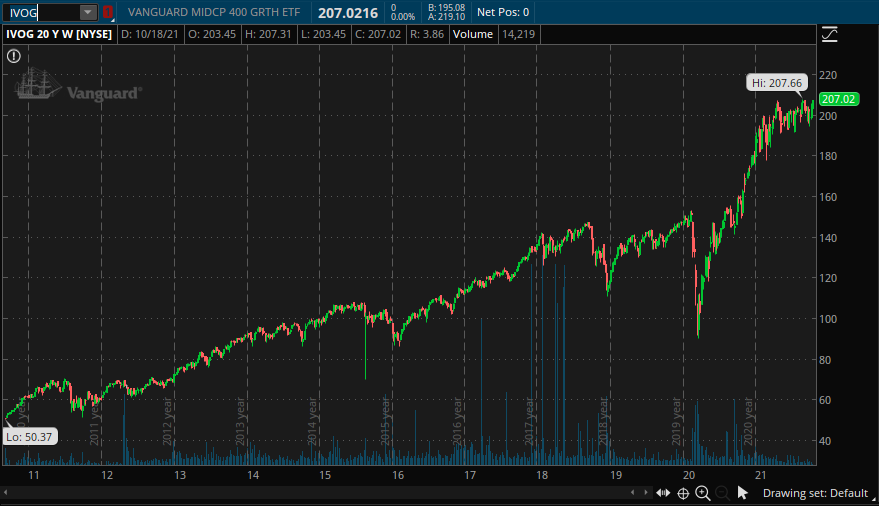Click the far-left scrollbar arrow at bottom

click(6, 493)
